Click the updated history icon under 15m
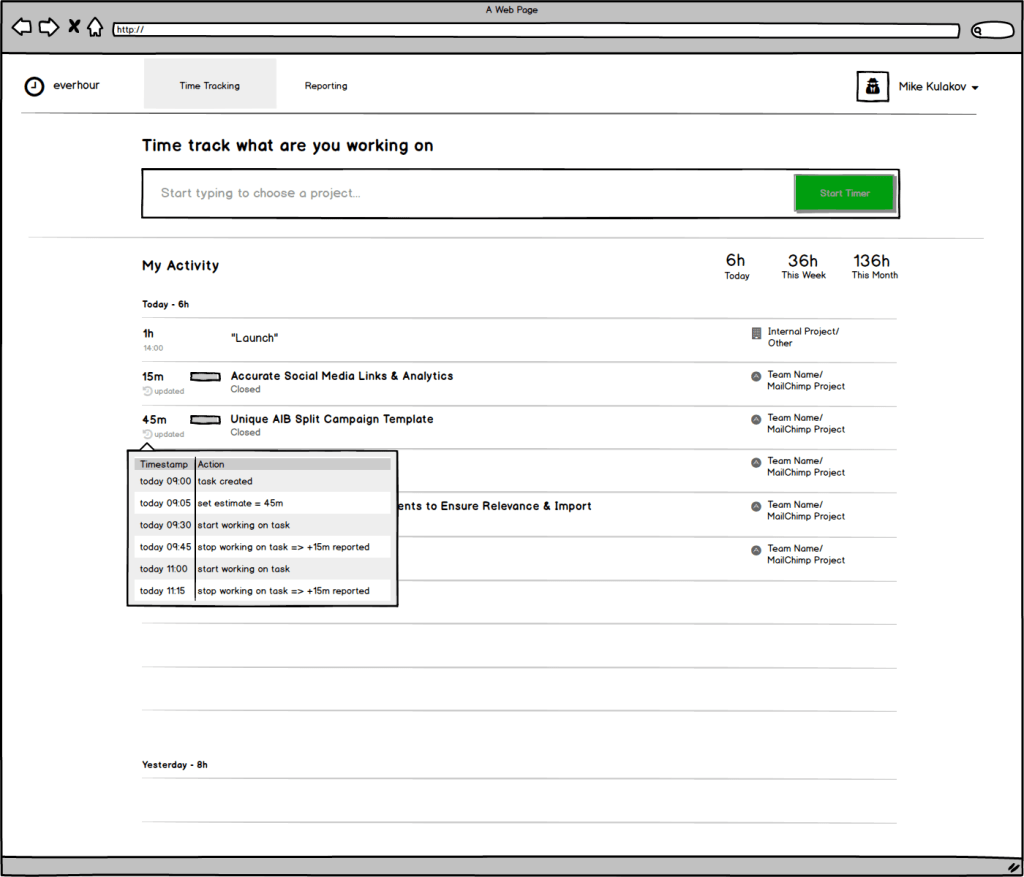1024x877 pixels. tap(147, 391)
